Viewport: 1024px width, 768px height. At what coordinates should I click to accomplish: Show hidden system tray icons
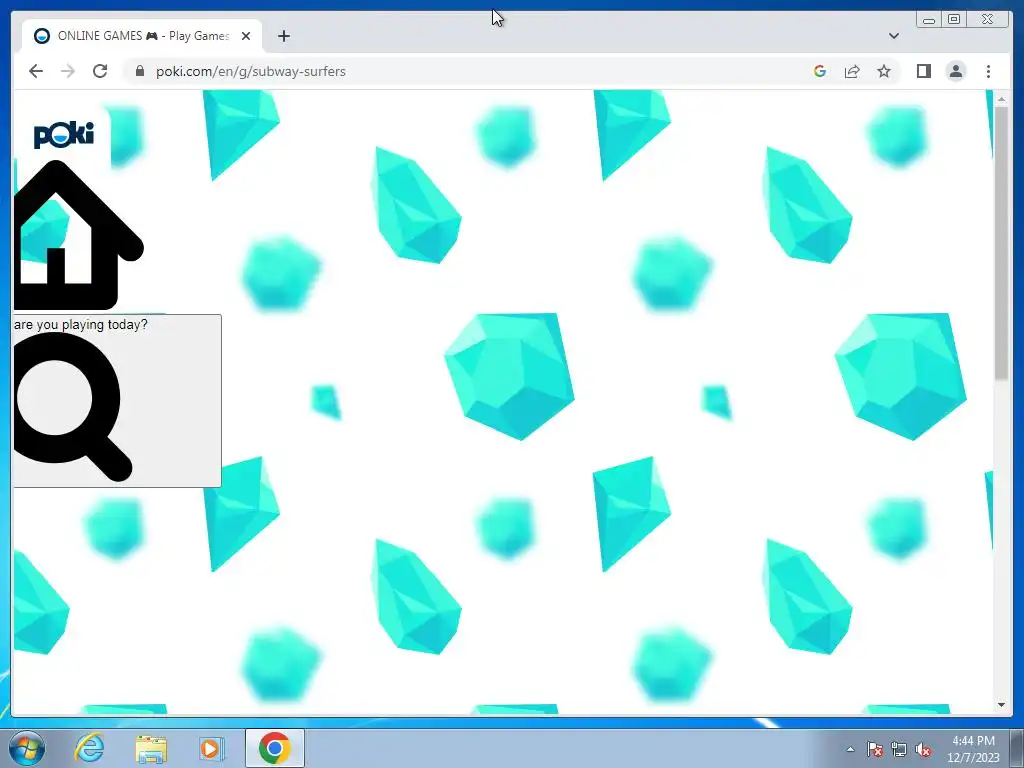click(850, 749)
